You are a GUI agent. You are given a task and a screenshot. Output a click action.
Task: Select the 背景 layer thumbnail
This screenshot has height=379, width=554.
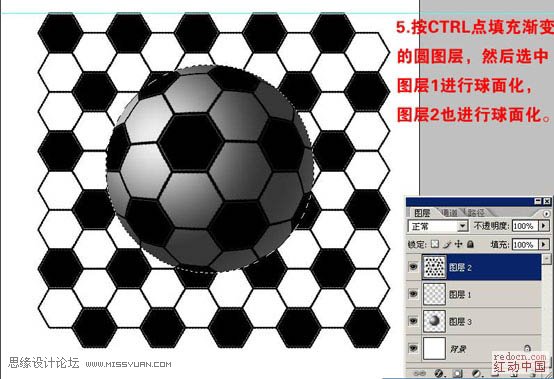click(x=434, y=348)
